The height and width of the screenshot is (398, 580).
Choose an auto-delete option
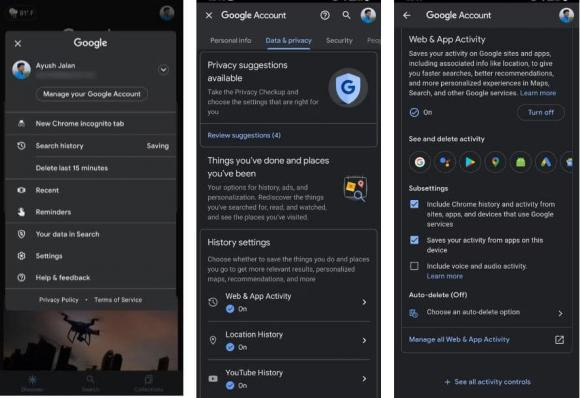point(487,313)
